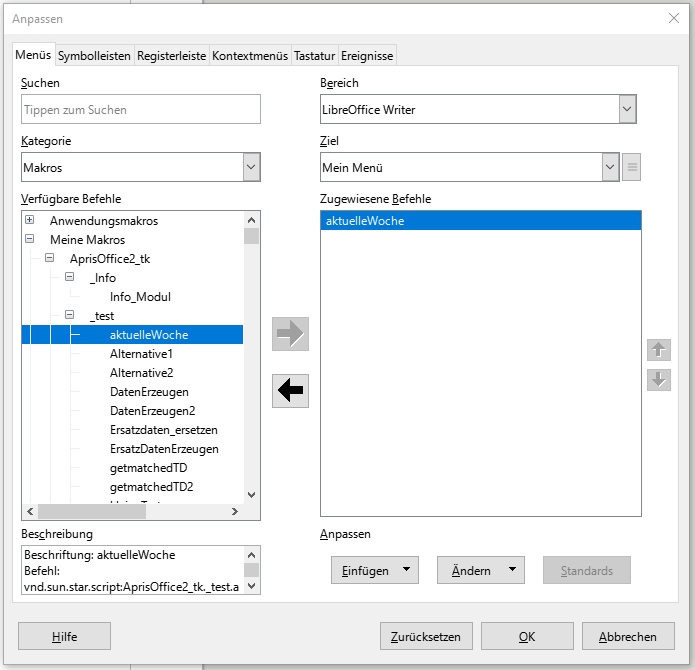
Task: Collapse the Meine Makros tree node
Action: tap(30, 240)
